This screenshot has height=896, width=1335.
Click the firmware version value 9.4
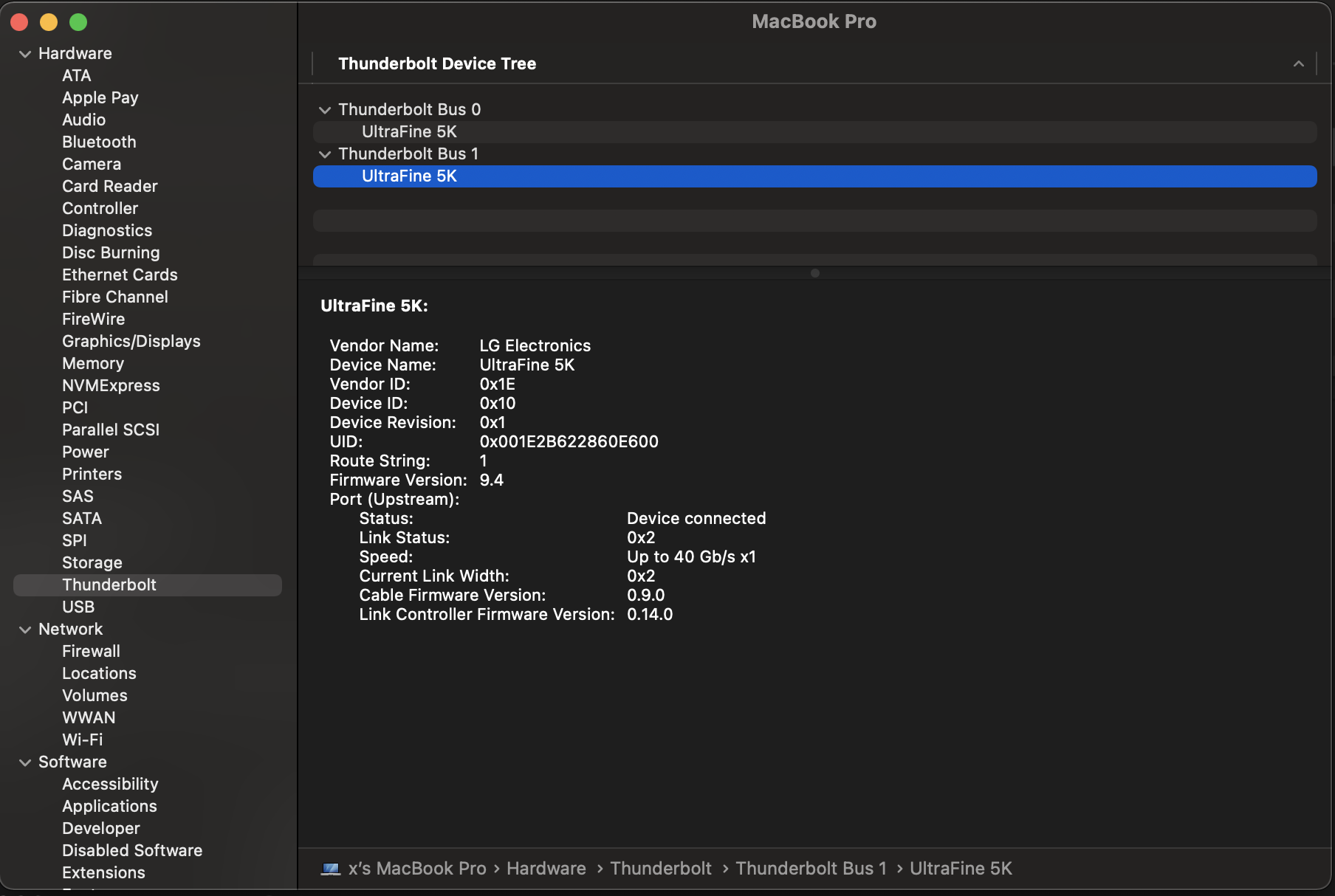point(492,480)
